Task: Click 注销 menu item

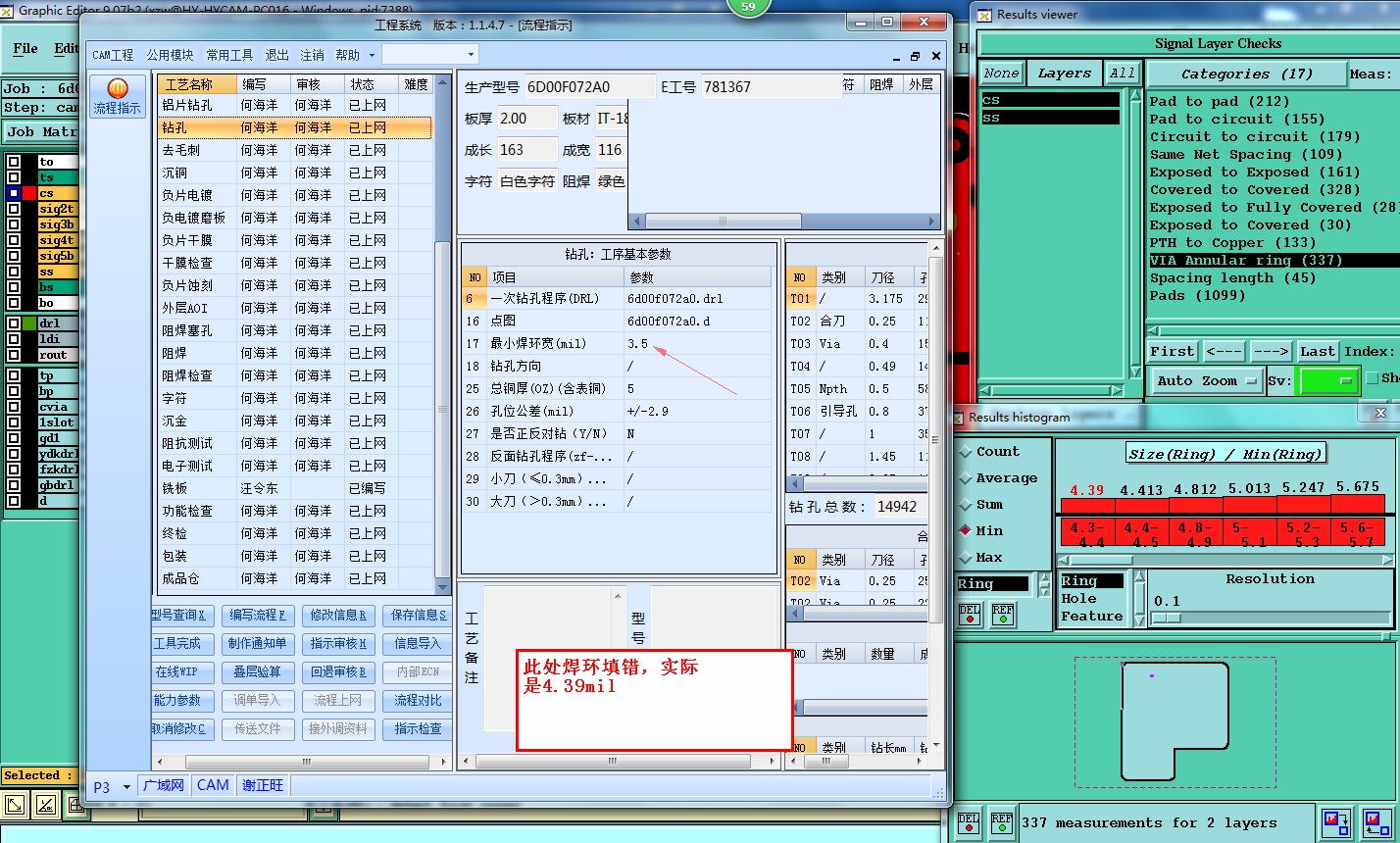Action: (312, 55)
